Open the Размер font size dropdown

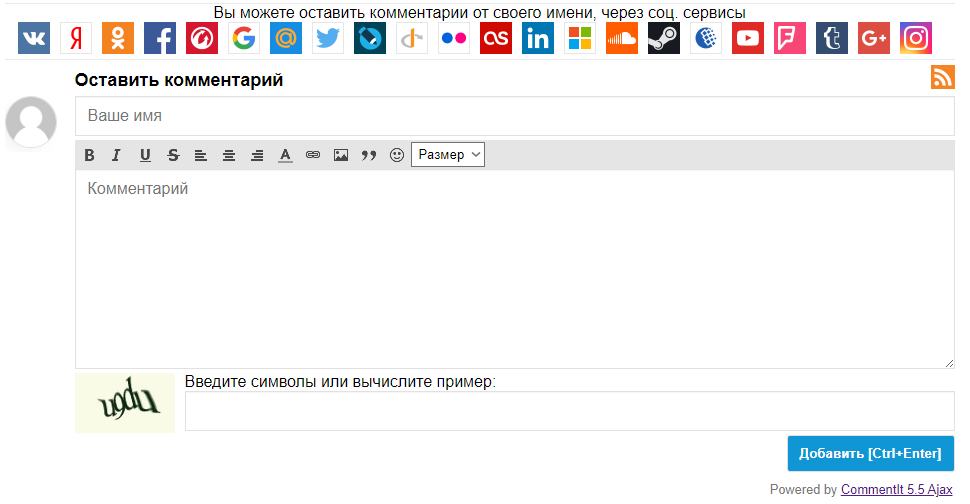point(448,155)
